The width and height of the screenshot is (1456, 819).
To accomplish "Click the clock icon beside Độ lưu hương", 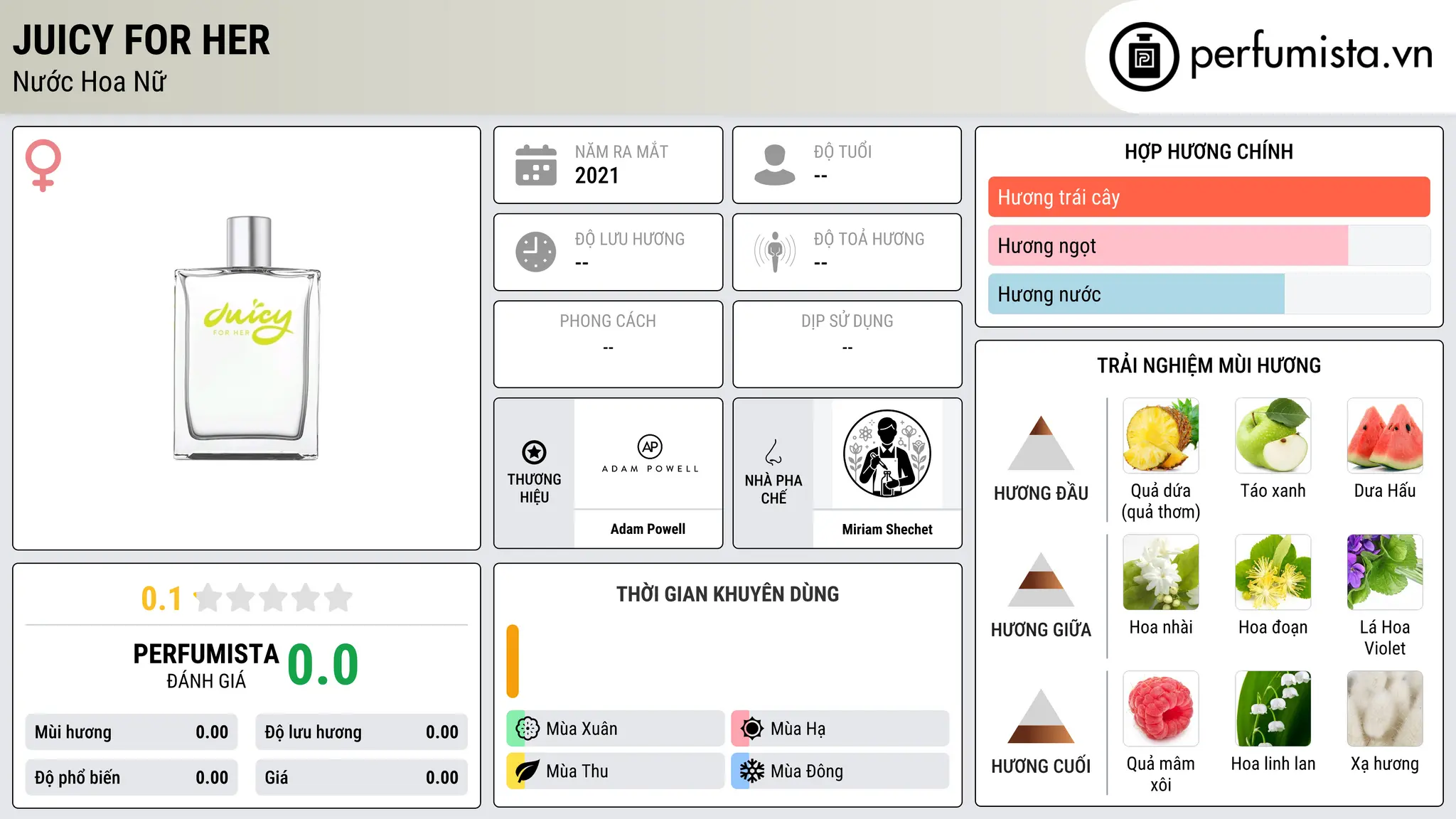I will [x=536, y=252].
